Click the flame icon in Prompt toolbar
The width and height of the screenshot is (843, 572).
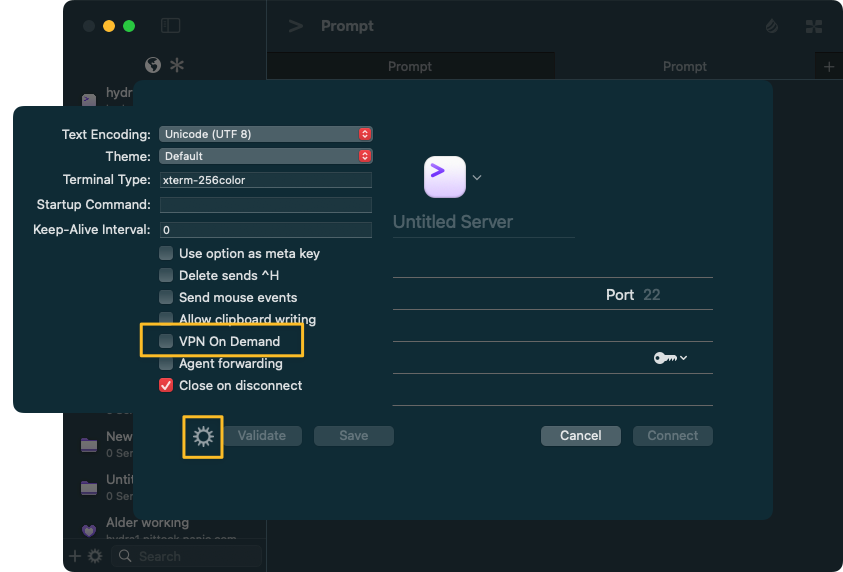click(x=772, y=26)
